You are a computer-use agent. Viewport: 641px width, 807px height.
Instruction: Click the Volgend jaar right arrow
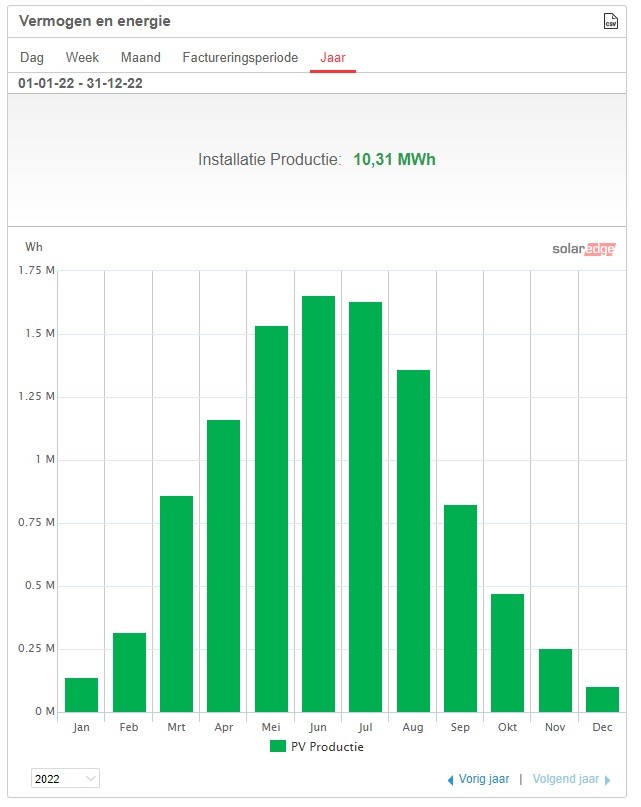608,779
